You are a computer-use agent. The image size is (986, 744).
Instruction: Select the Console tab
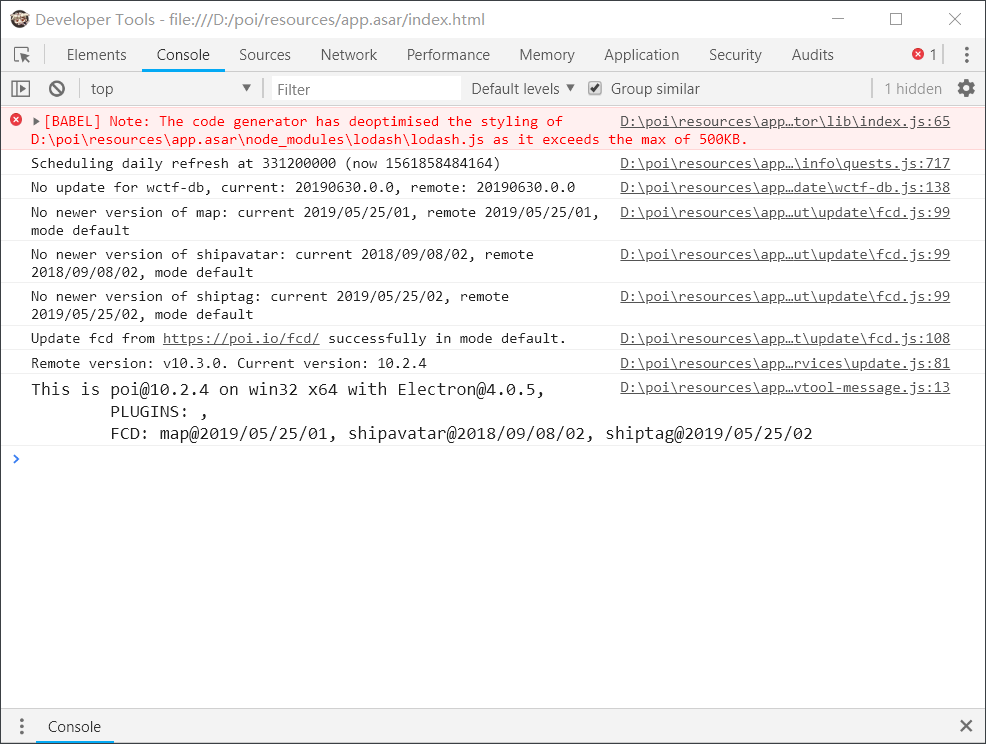(x=183, y=55)
